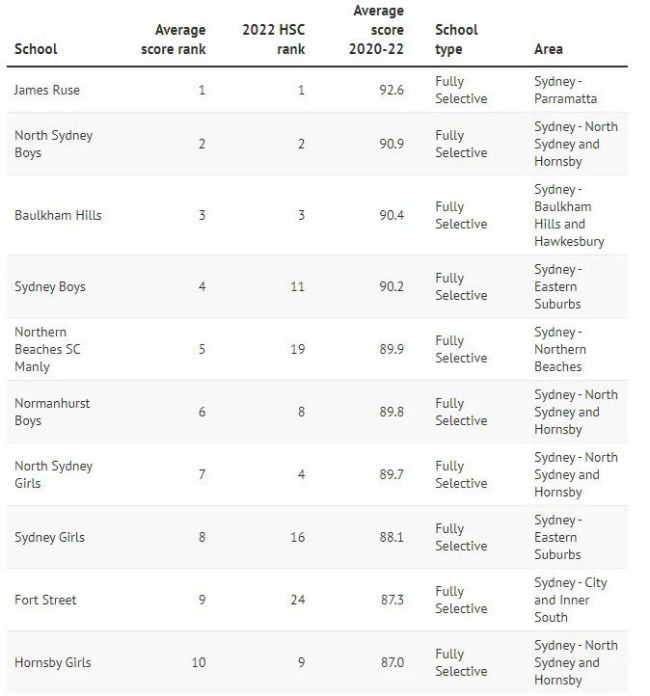Viewport: 650px width, 696px height.
Task: Click Hornsby Girls school name
Action: pyautogui.click(x=53, y=662)
